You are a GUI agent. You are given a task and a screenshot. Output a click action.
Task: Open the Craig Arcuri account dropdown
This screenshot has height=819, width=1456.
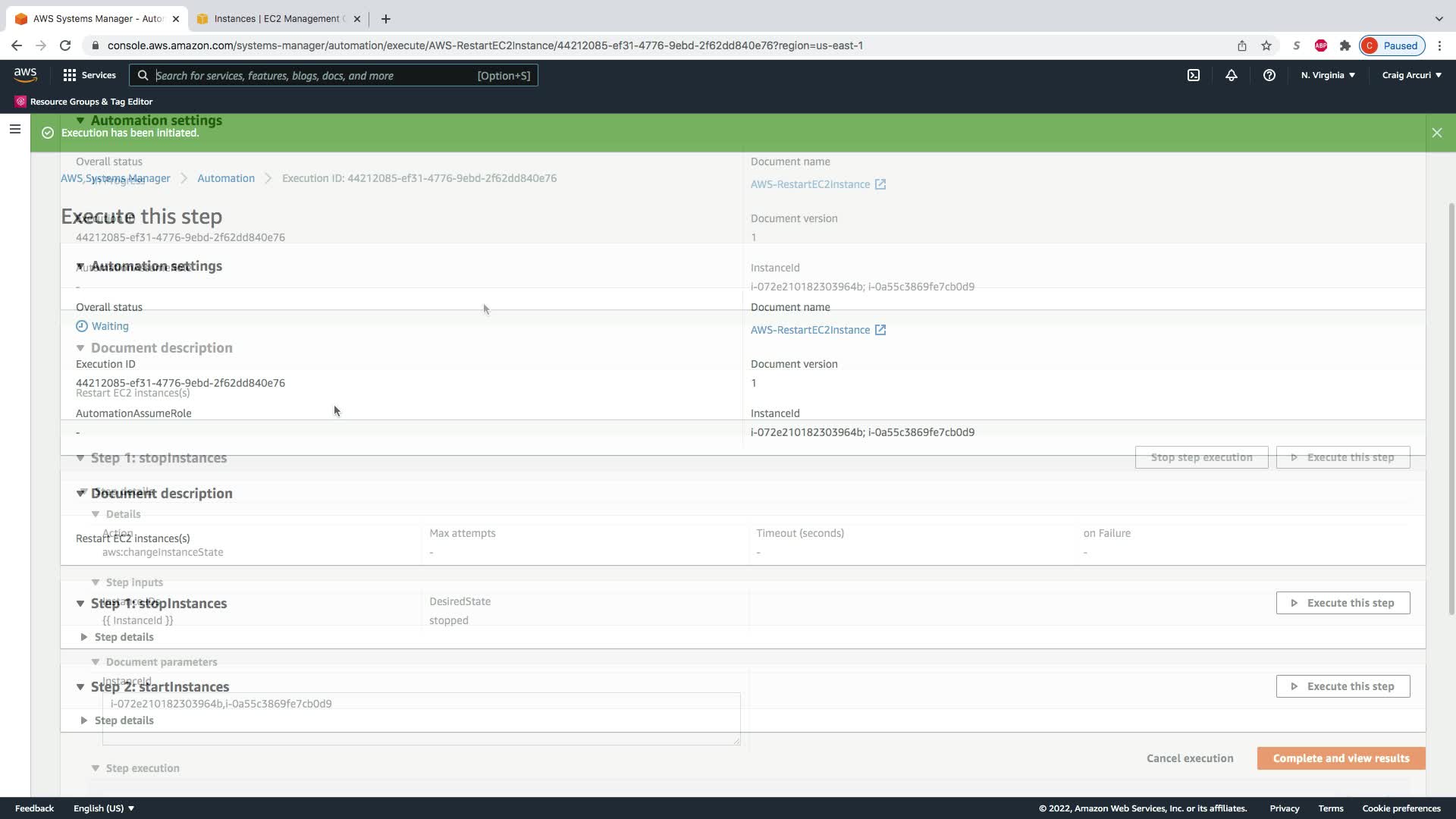pyautogui.click(x=1411, y=75)
